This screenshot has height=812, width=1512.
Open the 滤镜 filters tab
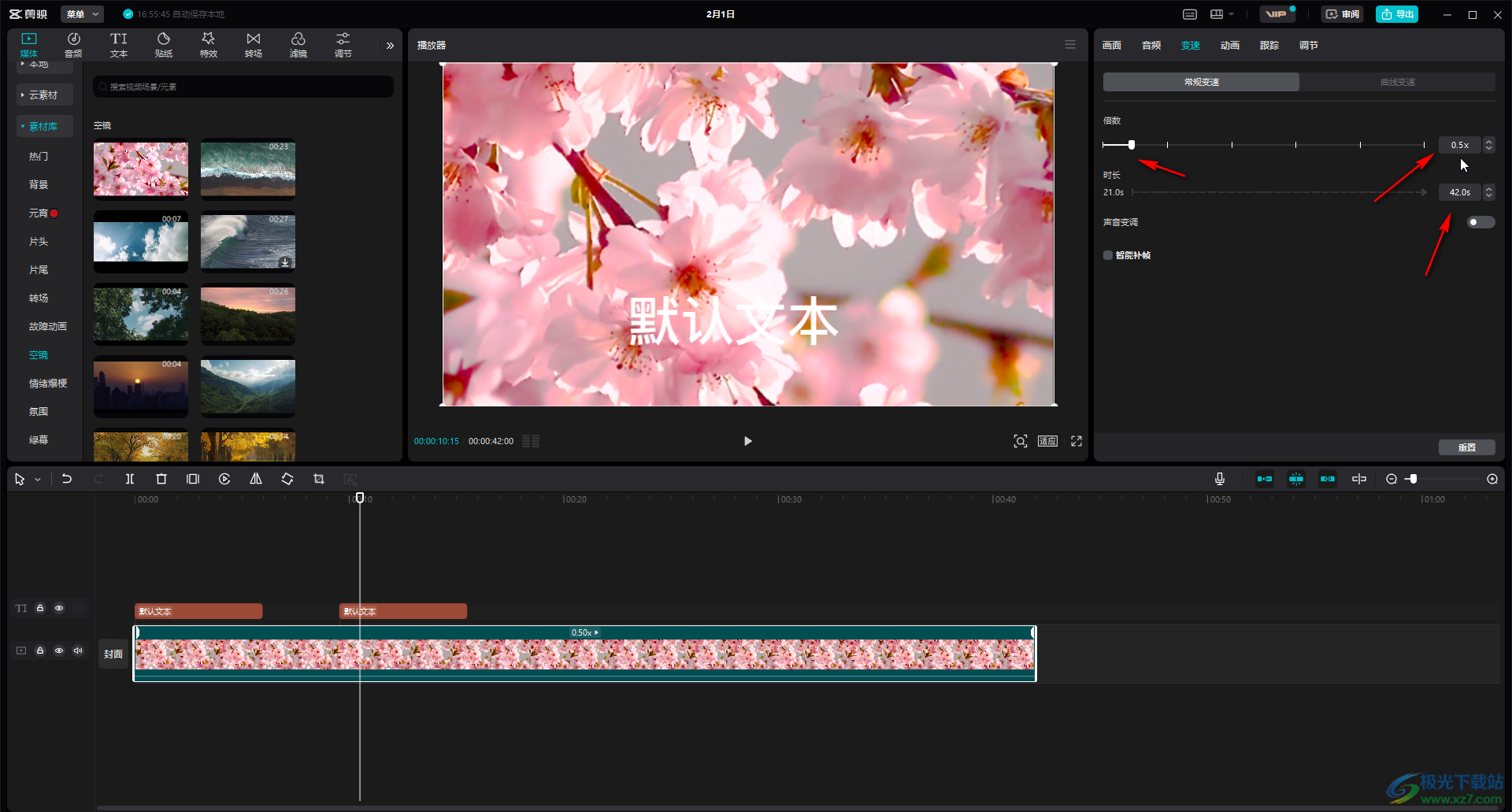click(298, 45)
